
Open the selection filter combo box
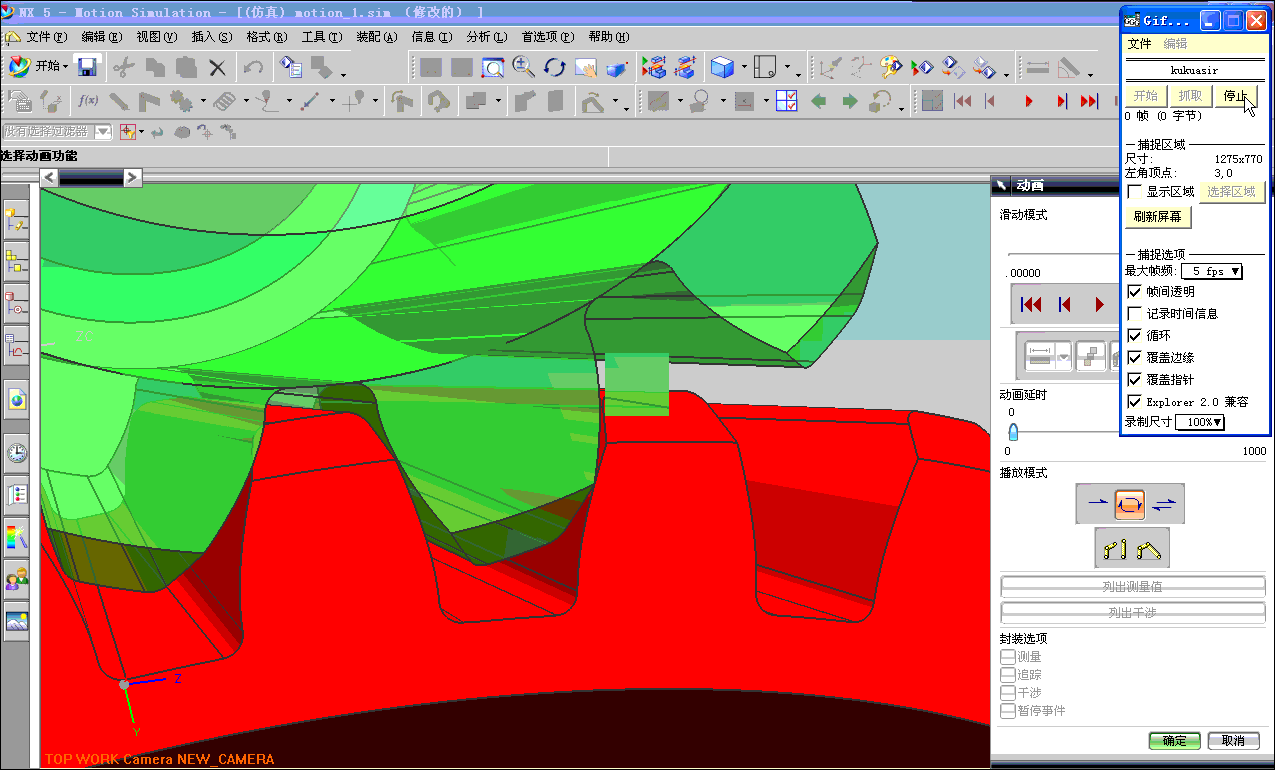click(x=56, y=131)
